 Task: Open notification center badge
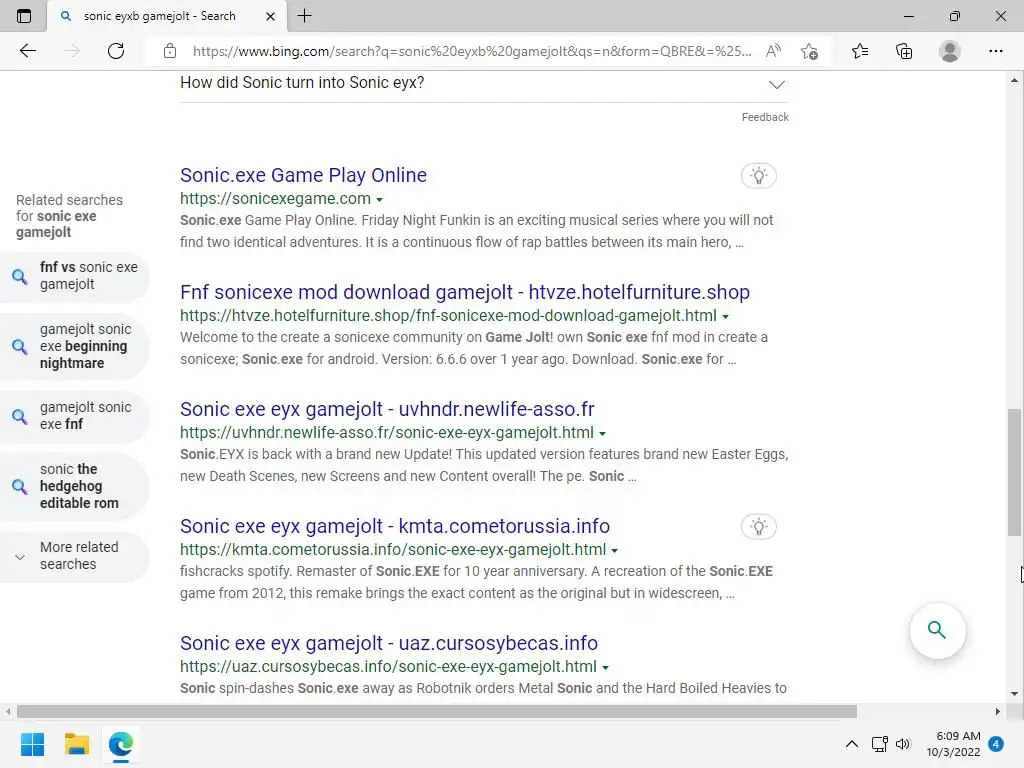[996, 744]
